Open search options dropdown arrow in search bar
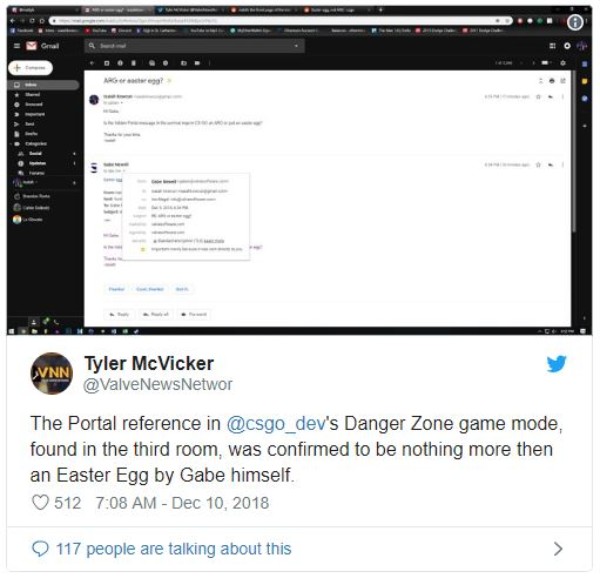Image resolution: width=600 pixels, height=585 pixels. tap(296, 46)
